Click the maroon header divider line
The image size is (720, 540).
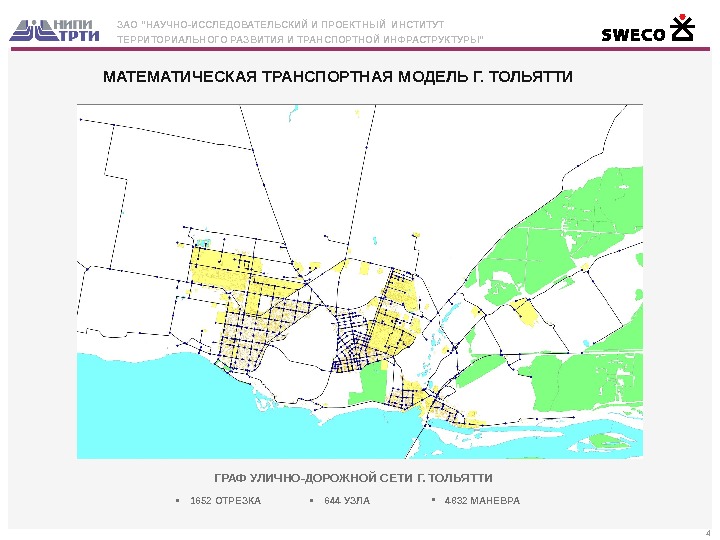coord(360,49)
